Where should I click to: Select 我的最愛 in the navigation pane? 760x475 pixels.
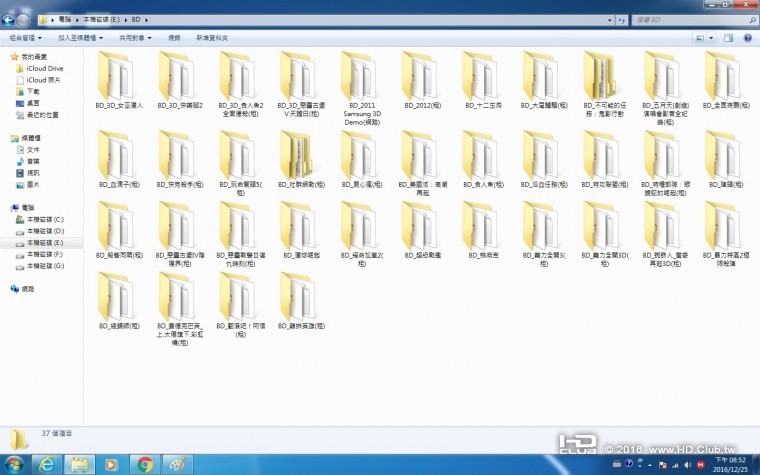pyautogui.click(x=34, y=57)
